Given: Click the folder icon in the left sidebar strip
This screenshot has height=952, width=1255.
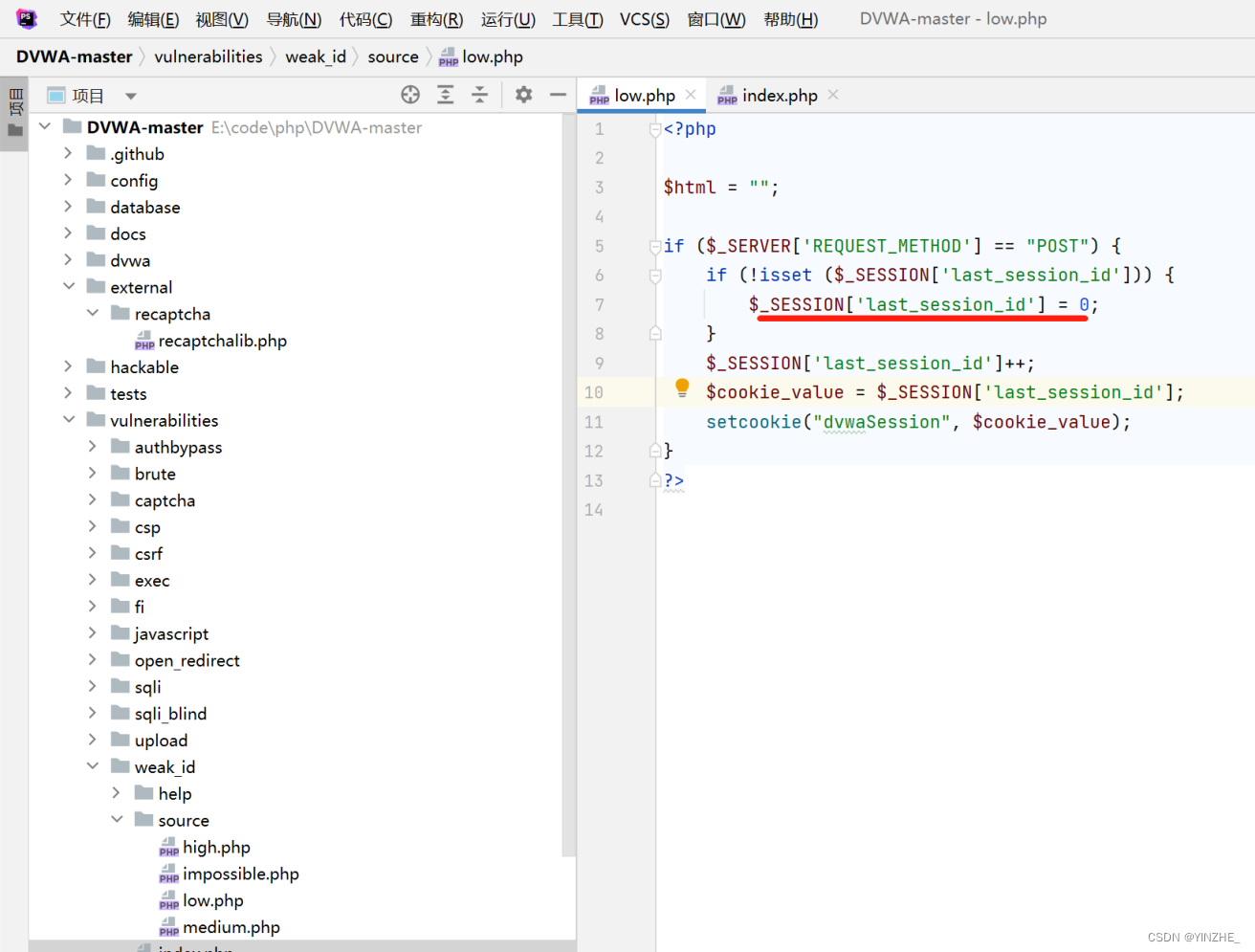Looking at the screenshot, I should pyautogui.click(x=15, y=130).
